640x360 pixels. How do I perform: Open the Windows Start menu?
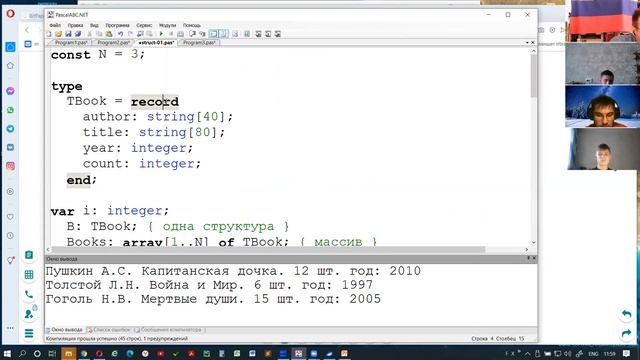coord(7,353)
